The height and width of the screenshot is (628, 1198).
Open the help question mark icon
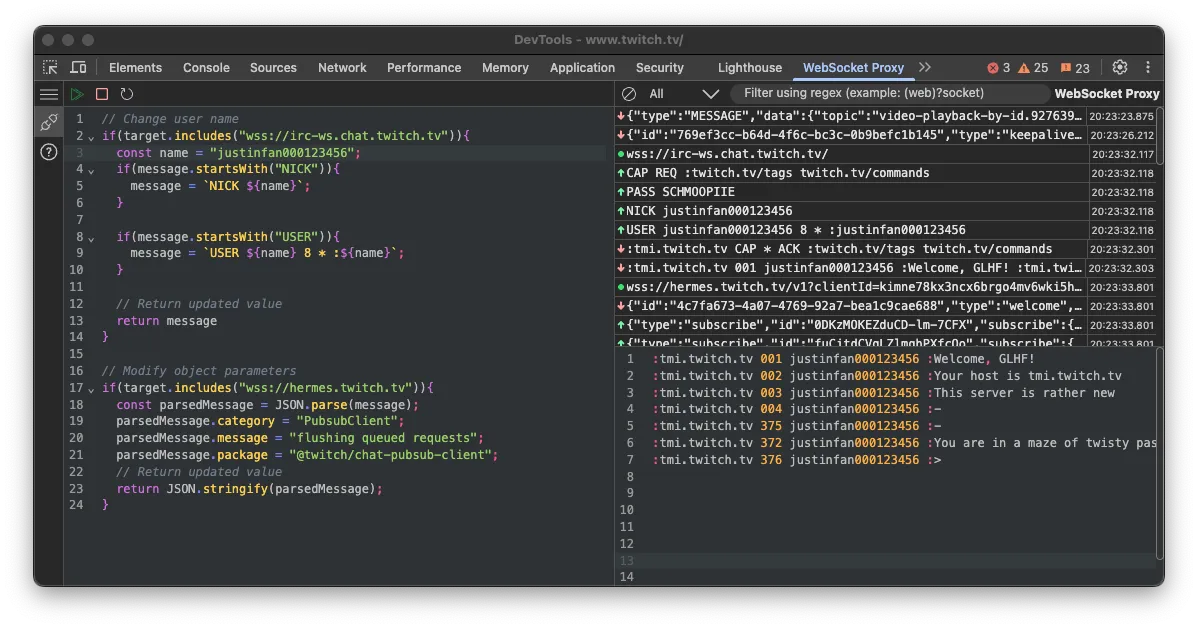click(x=48, y=152)
